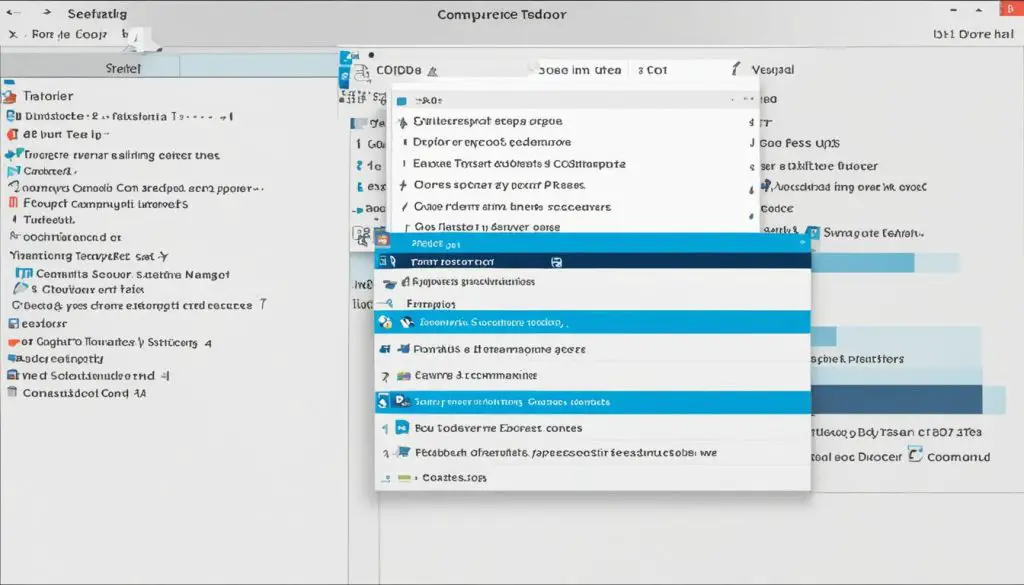This screenshot has height=585, width=1024.
Task: Click the 'Vesgaal' toolbar button
Action: 773,69
